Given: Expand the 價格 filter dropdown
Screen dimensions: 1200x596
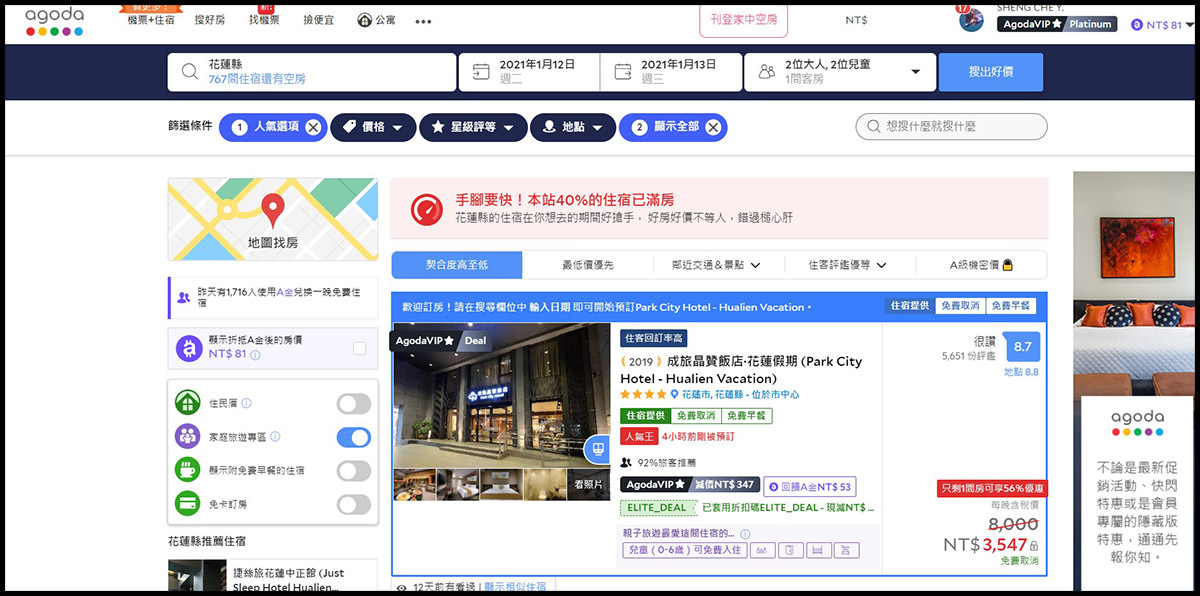Looking at the screenshot, I should [372, 127].
